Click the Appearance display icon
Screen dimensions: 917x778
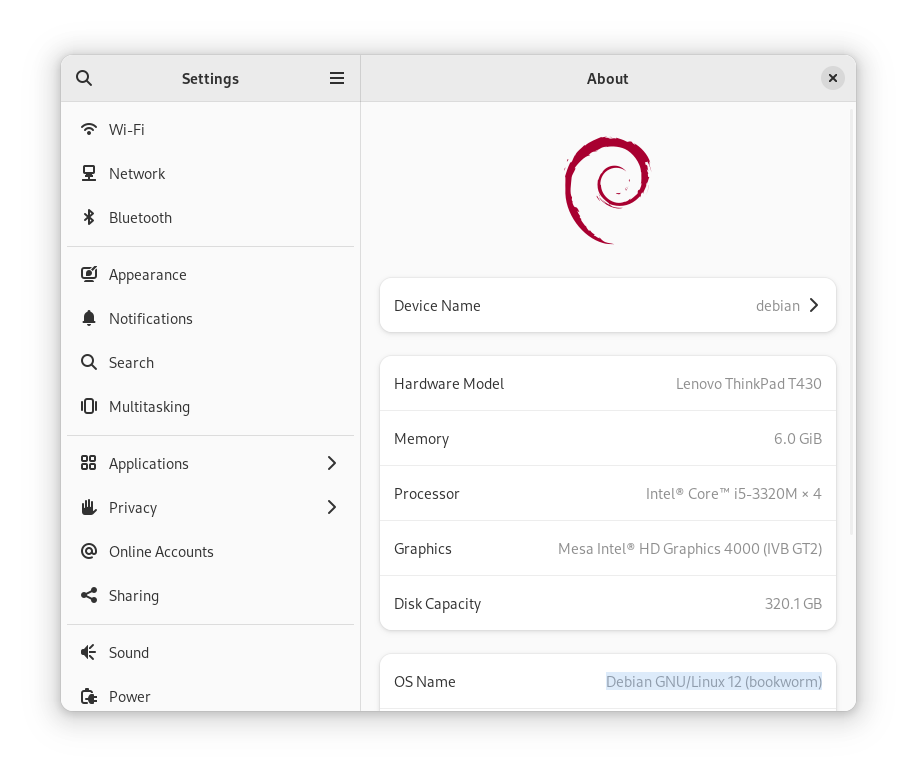(x=89, y=274)
